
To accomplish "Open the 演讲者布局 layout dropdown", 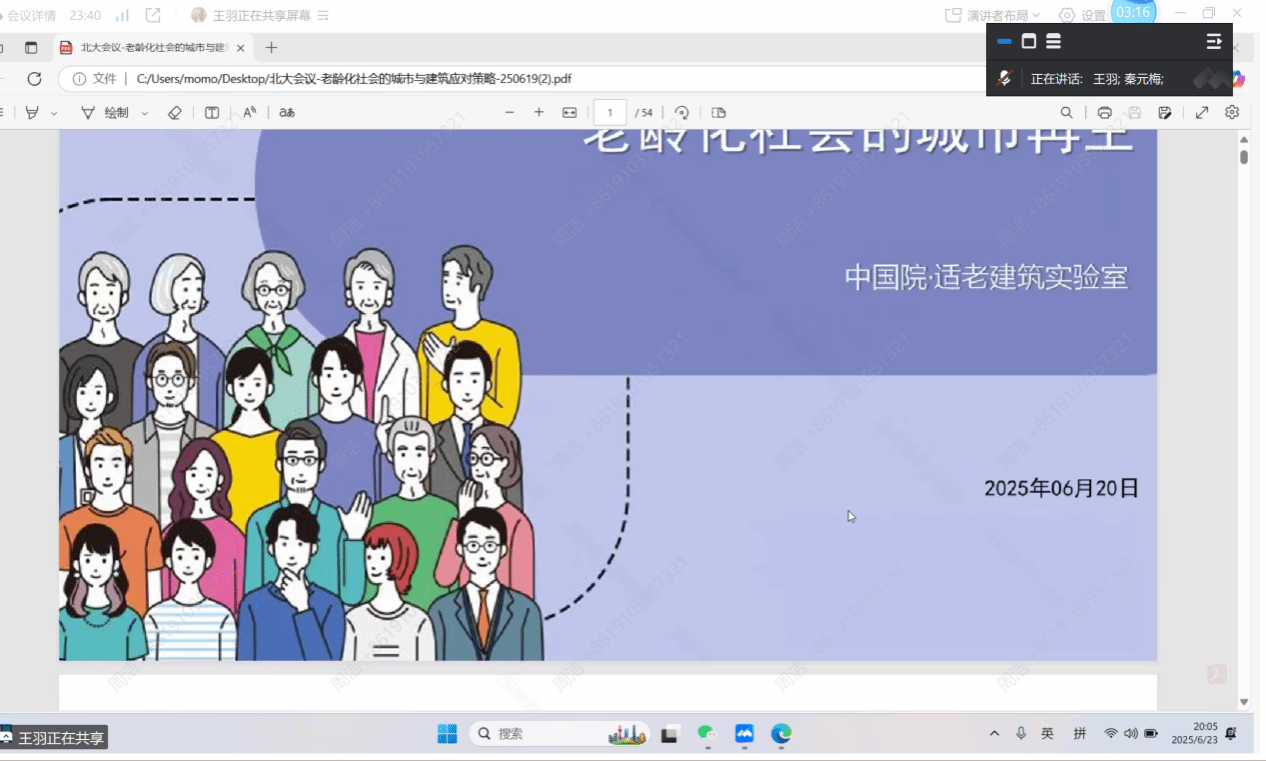I will (x=992, y=15).
